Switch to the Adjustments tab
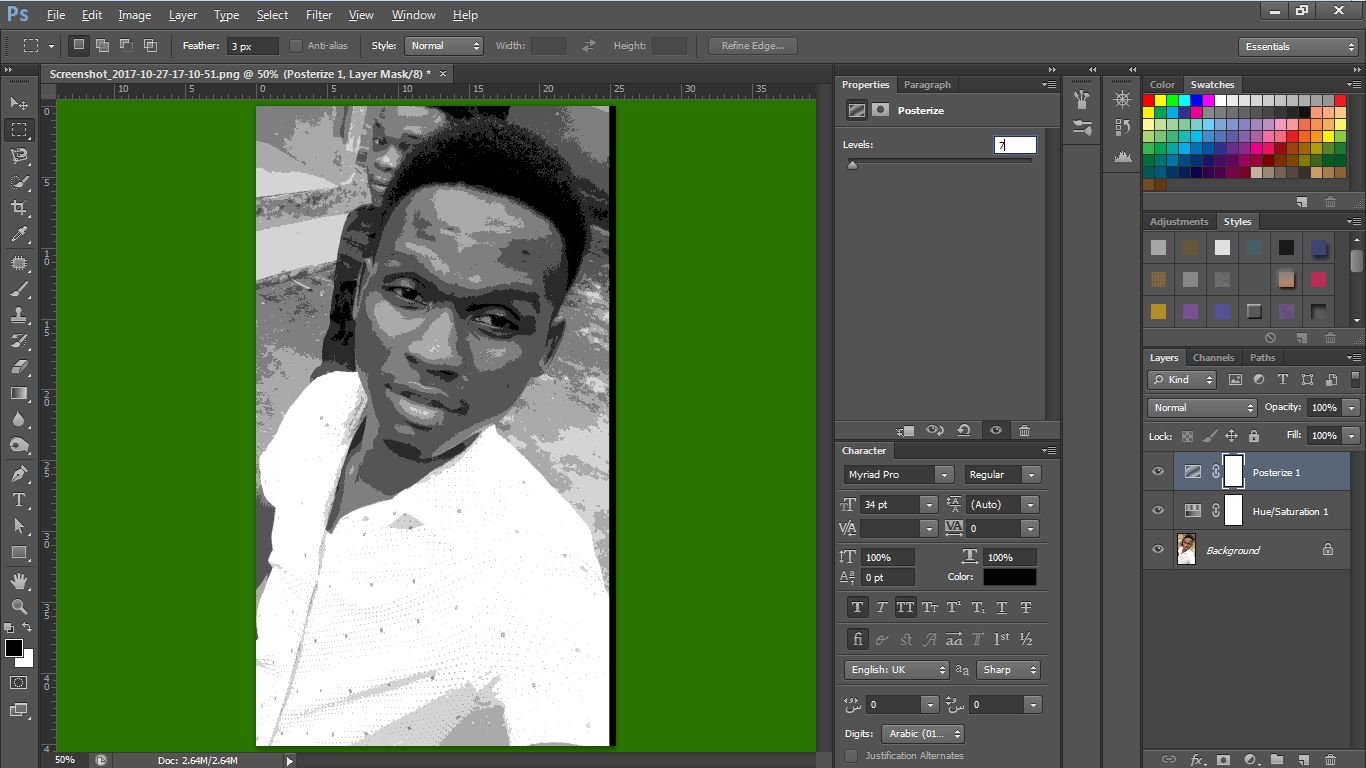The height and width of the screenshot is (768, 1366). tap(1179, 222)
